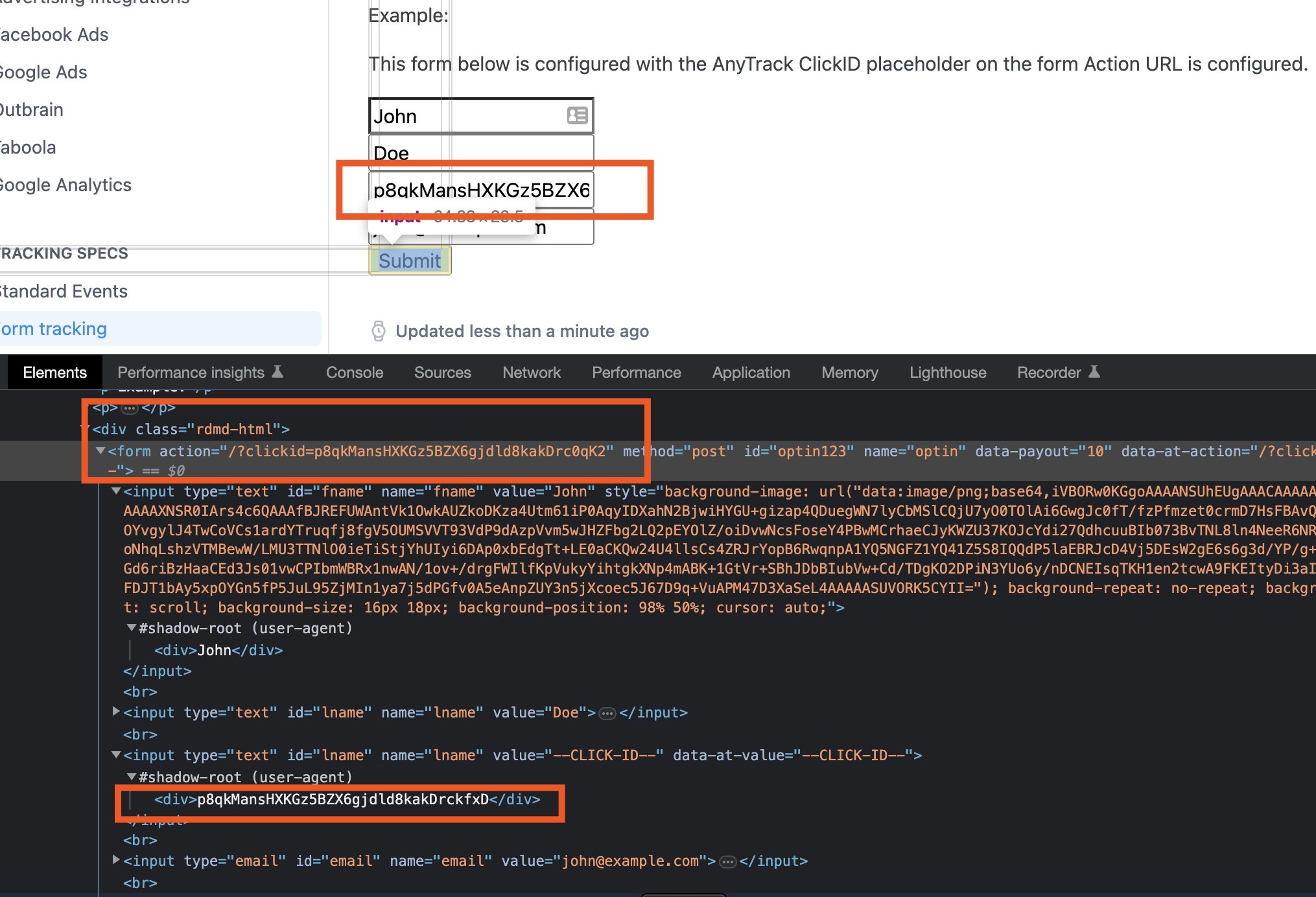Click the value --CLICK-ID-- attribute text
Viewport: 1316px width, 897px height.
[604, 755]
